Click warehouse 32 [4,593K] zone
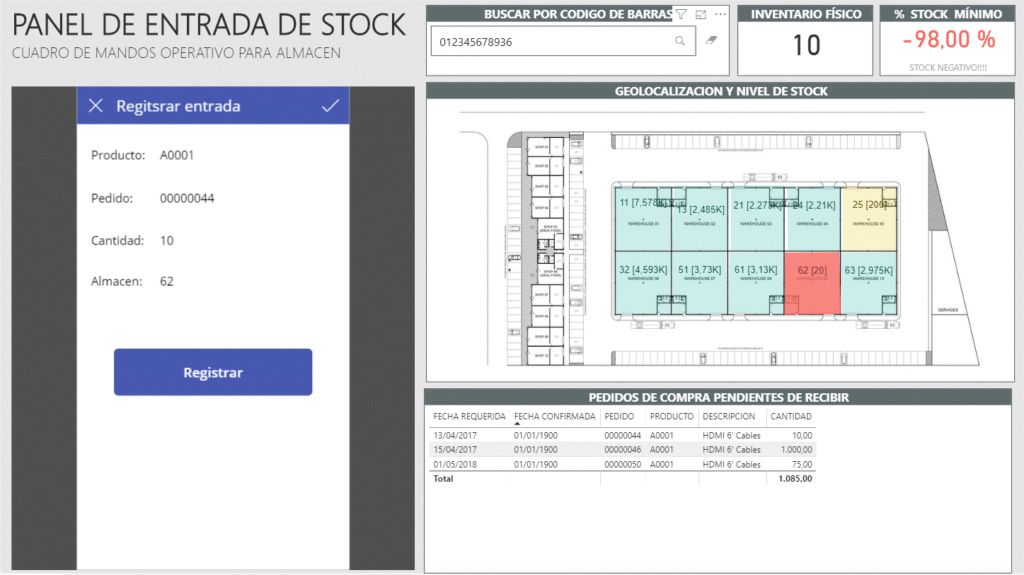Viewport: 1024px width, 575px height. pos(643,283)
